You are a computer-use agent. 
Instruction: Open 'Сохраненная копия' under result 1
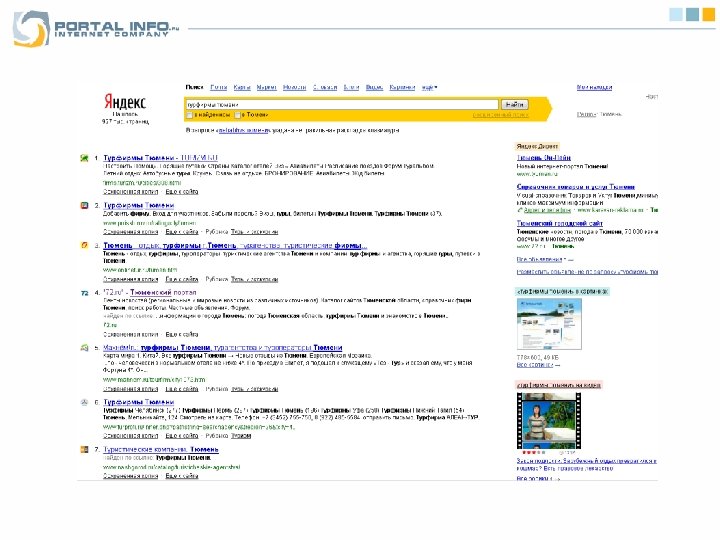coord(130,192)
